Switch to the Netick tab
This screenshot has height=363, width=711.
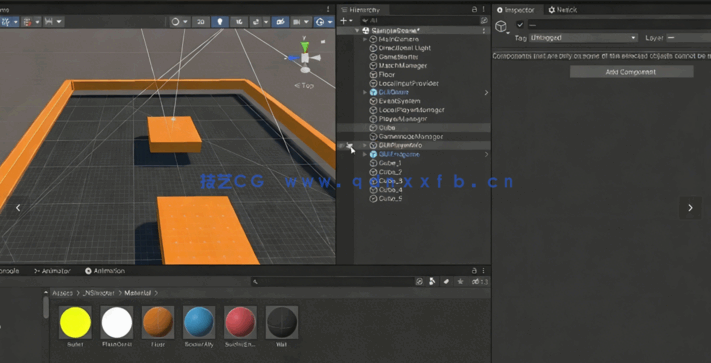(563, 10)
